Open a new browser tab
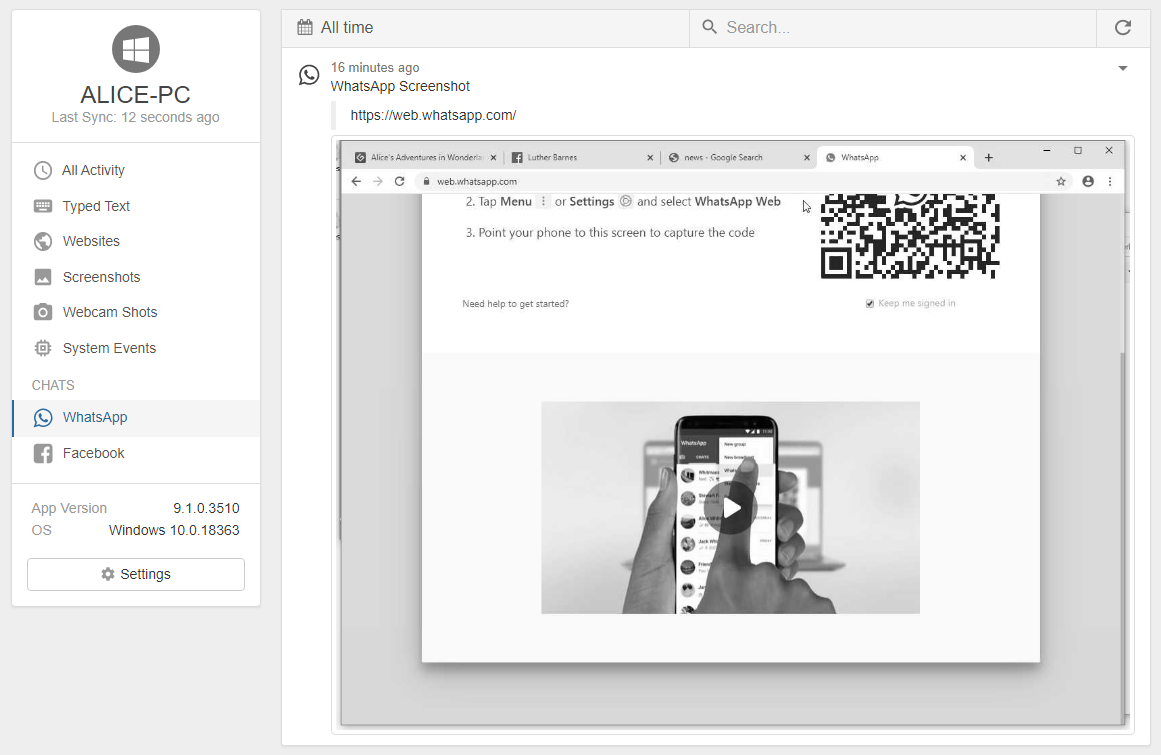Image resolution: width=1161 pixels, height=755 pixels. [x=988, y=158]
